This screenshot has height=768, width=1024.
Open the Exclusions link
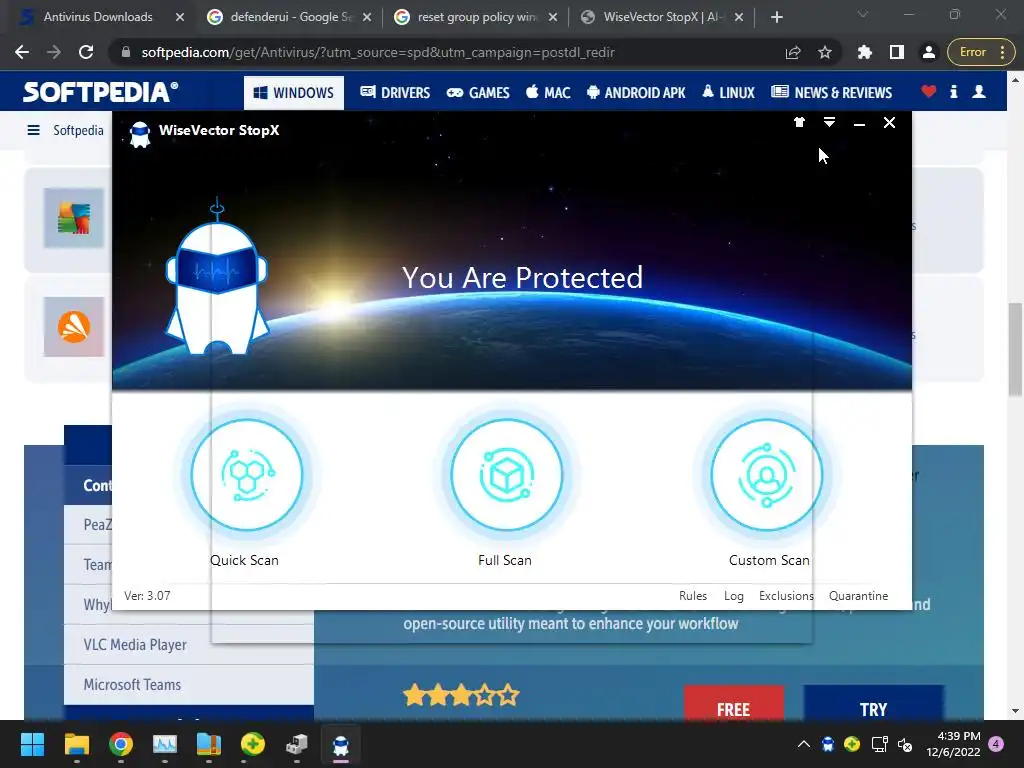[786, 596]
